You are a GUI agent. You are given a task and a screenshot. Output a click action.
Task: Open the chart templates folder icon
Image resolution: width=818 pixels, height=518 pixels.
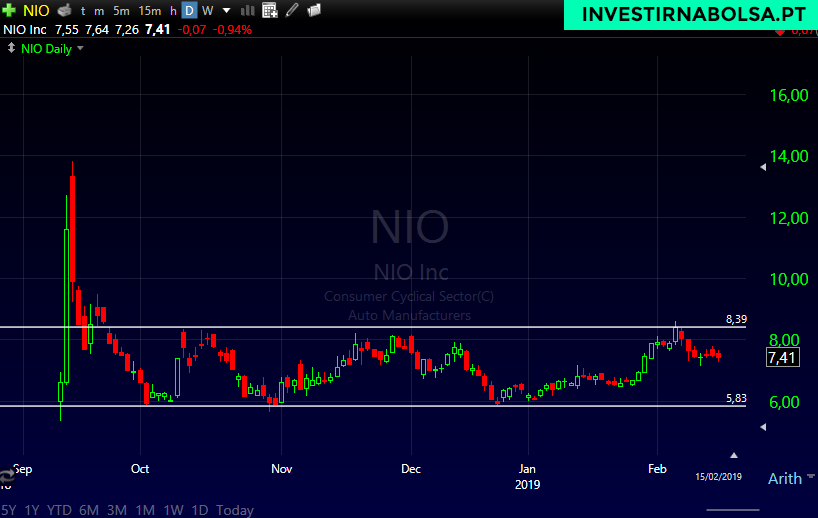pyautogui.click(x=314, y=10)
